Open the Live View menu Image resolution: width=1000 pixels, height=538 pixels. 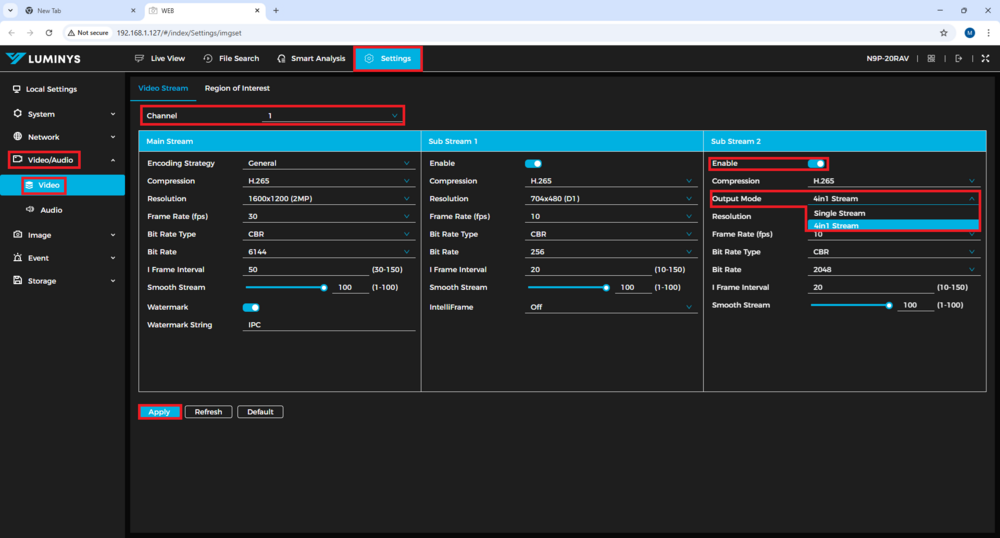point(160,59)
